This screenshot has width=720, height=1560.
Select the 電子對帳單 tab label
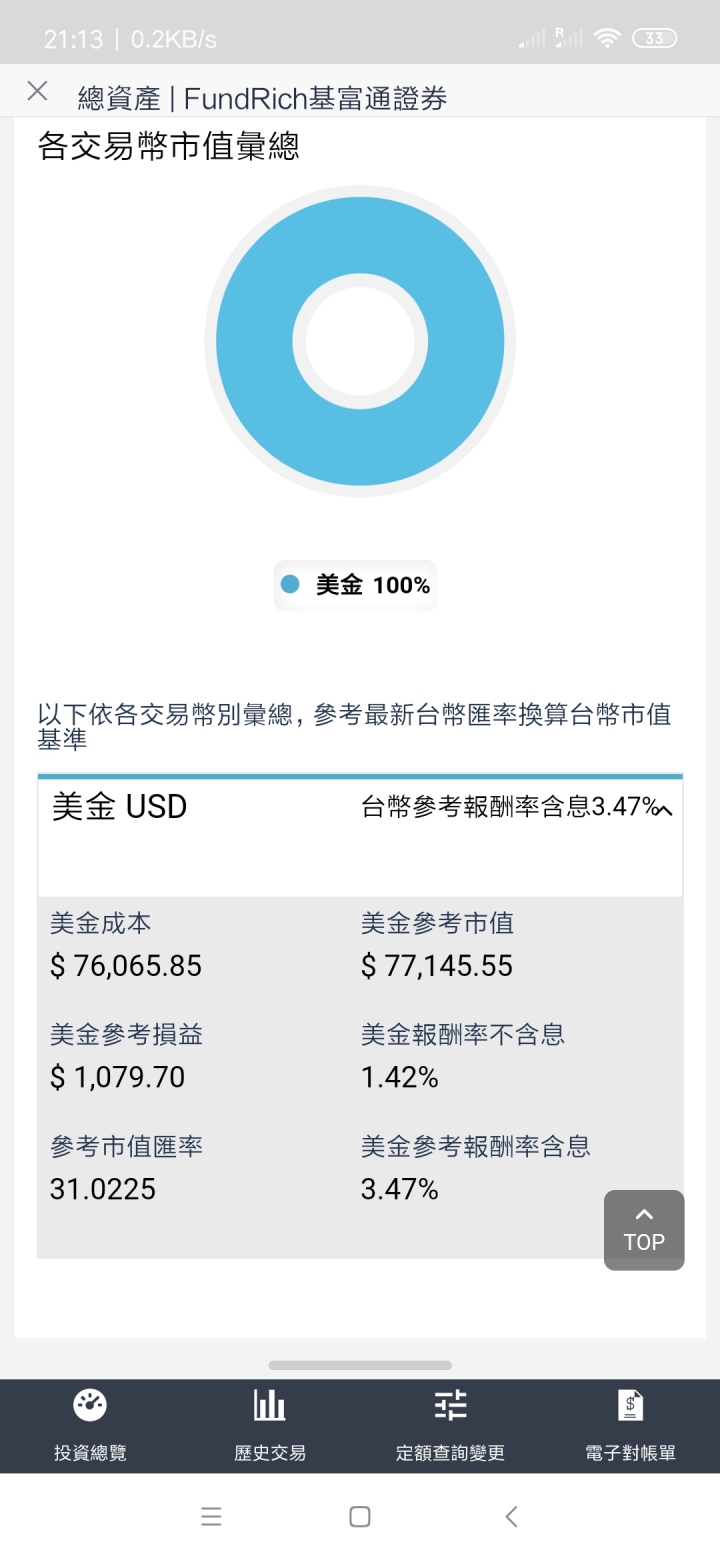[x=630, y=1453]
